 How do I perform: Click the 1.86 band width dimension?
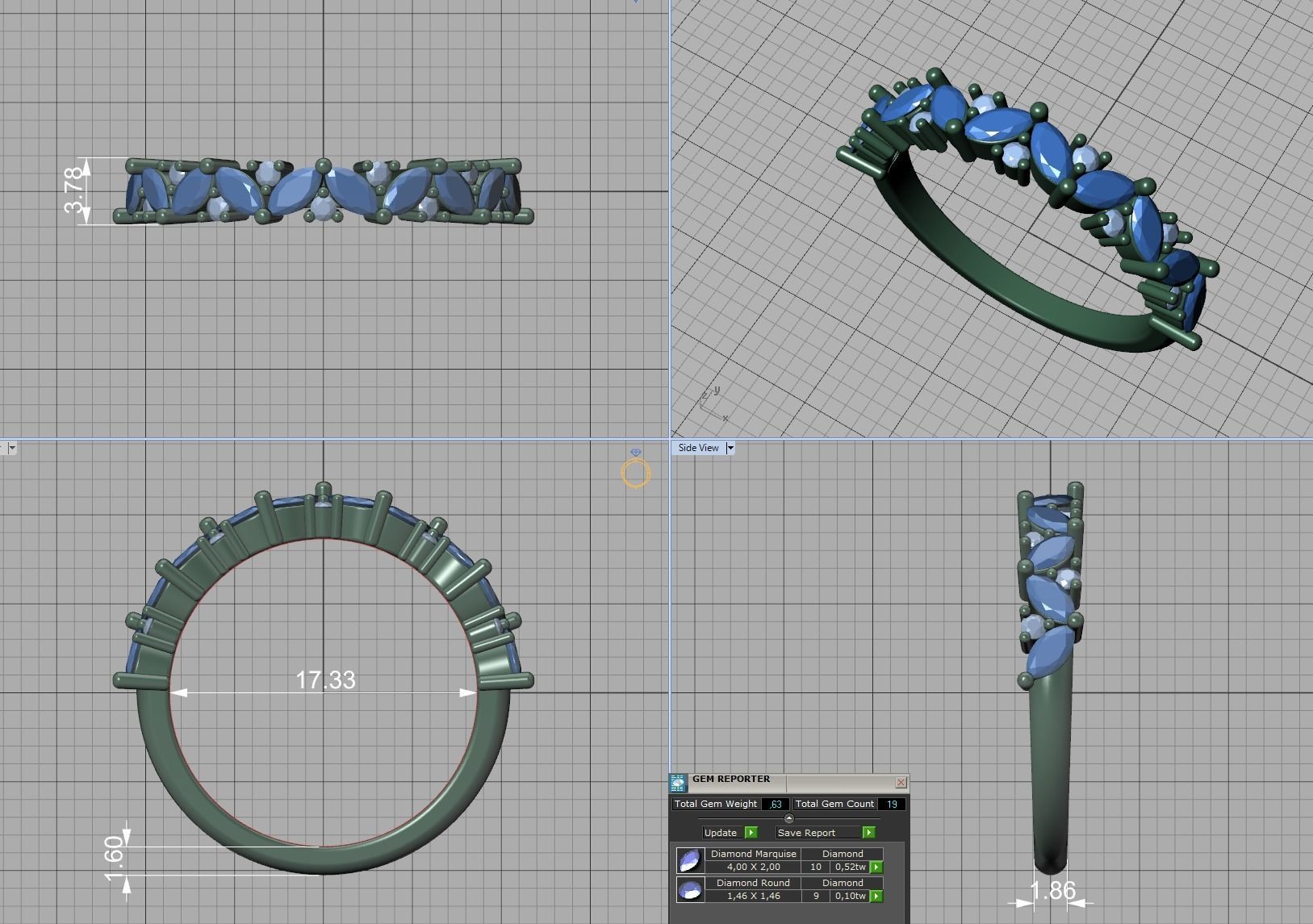click(x=1053, y=890)
